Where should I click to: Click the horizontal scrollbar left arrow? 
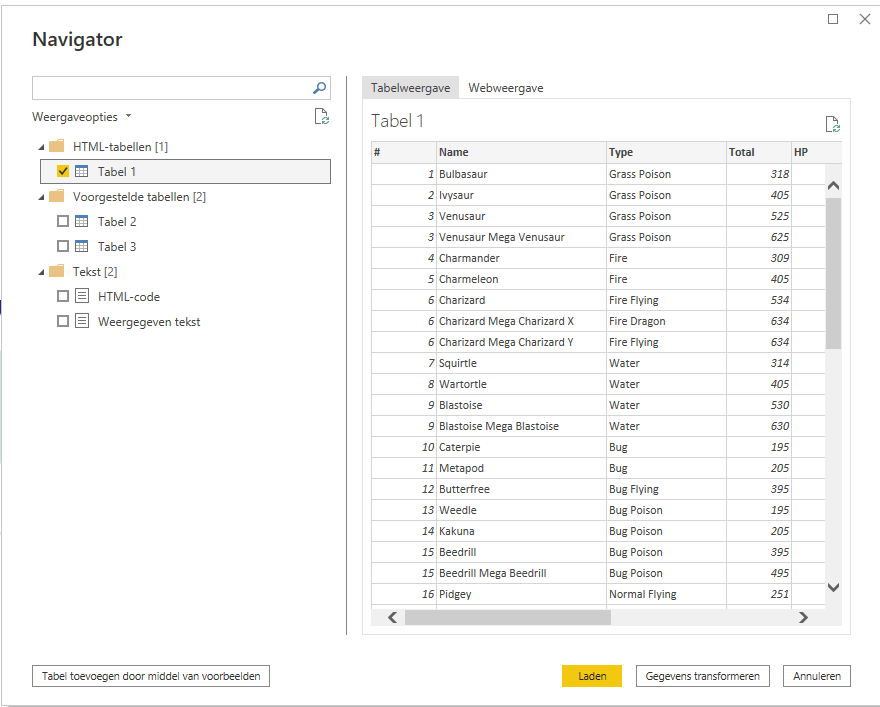pos(392,617)
